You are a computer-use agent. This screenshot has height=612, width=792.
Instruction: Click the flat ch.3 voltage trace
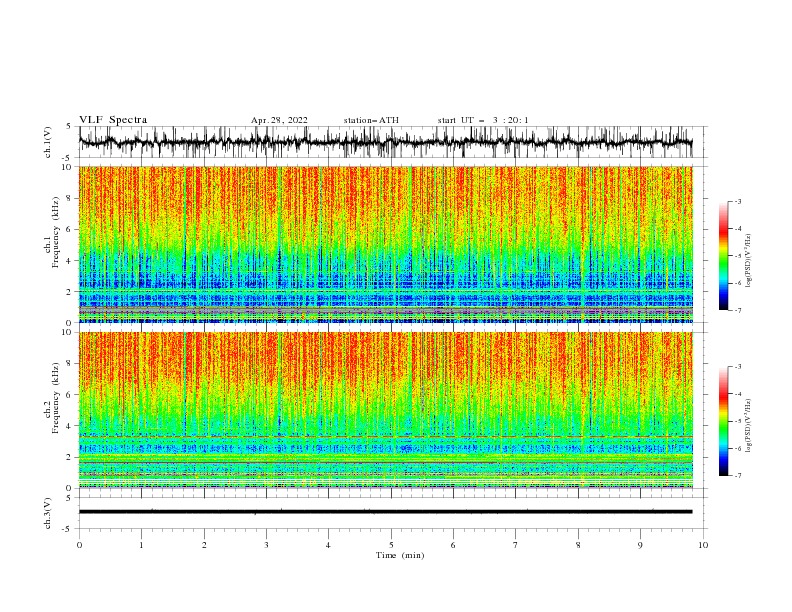pyautogui.click(x=385, y=512)
